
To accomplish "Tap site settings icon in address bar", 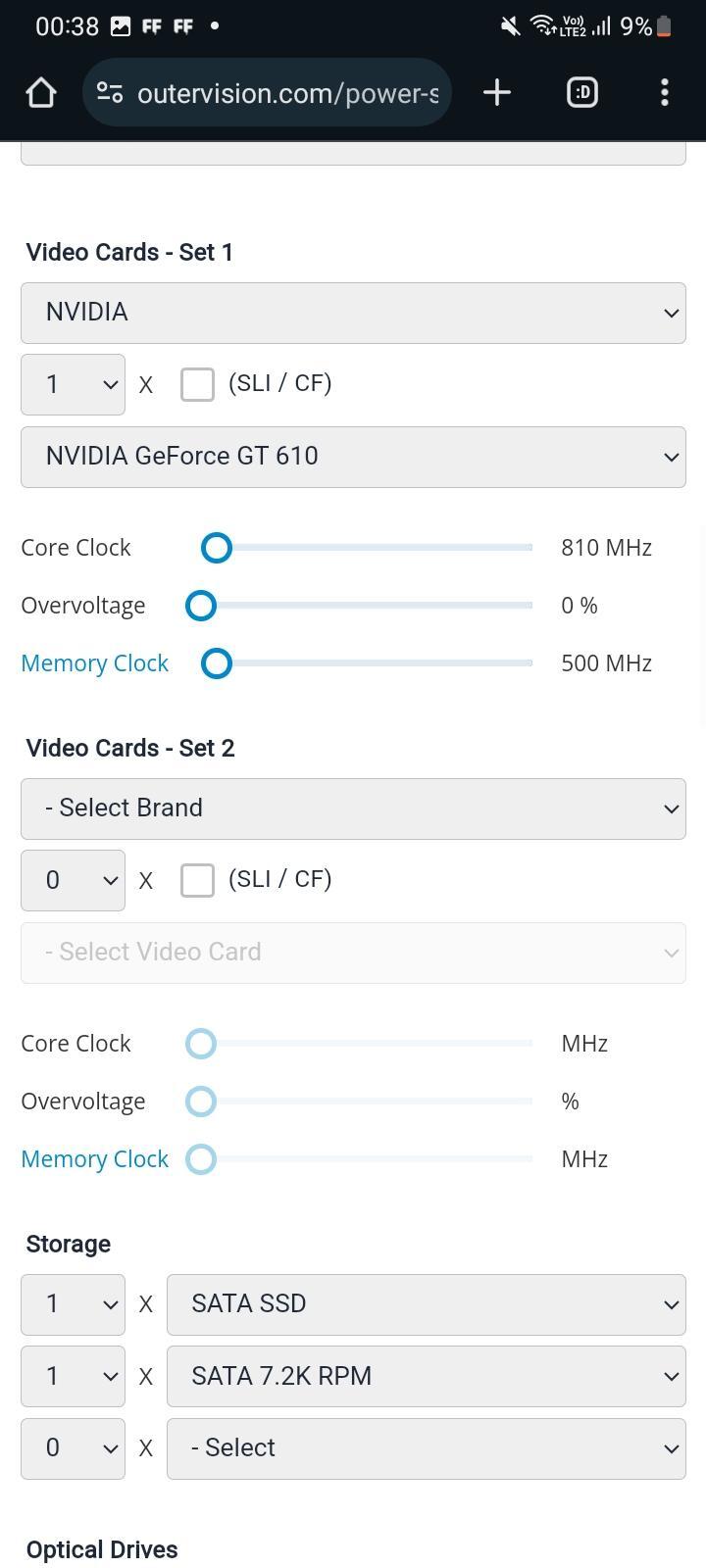I will click(x=110, y=93).
